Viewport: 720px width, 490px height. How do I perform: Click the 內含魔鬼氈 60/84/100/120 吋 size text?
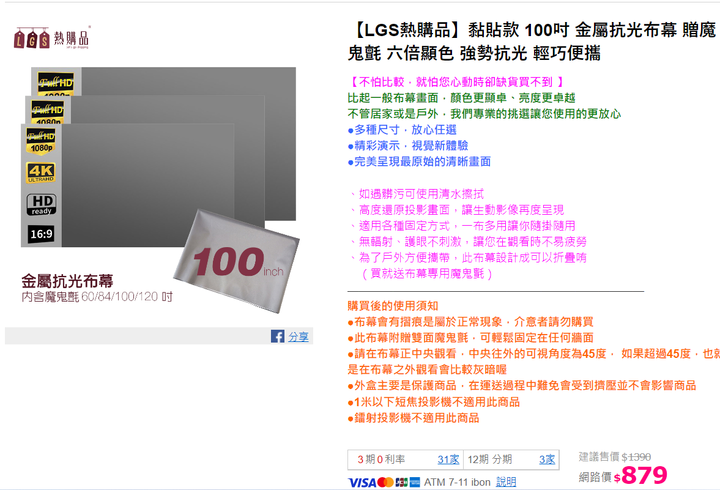coord(97,297)
